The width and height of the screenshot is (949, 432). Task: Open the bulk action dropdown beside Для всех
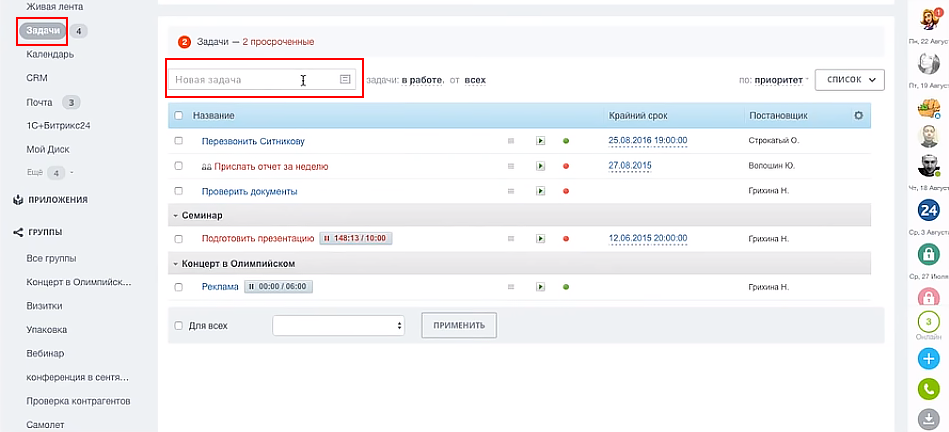pyautogui.click(x=338, y=325)
